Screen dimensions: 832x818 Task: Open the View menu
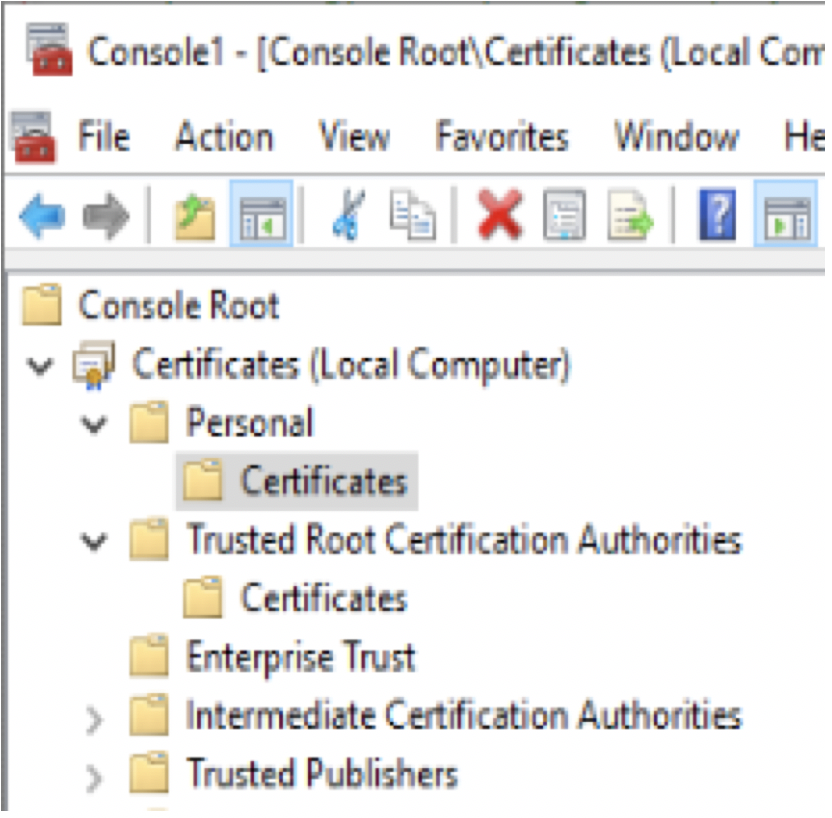(x=354, y=136)
